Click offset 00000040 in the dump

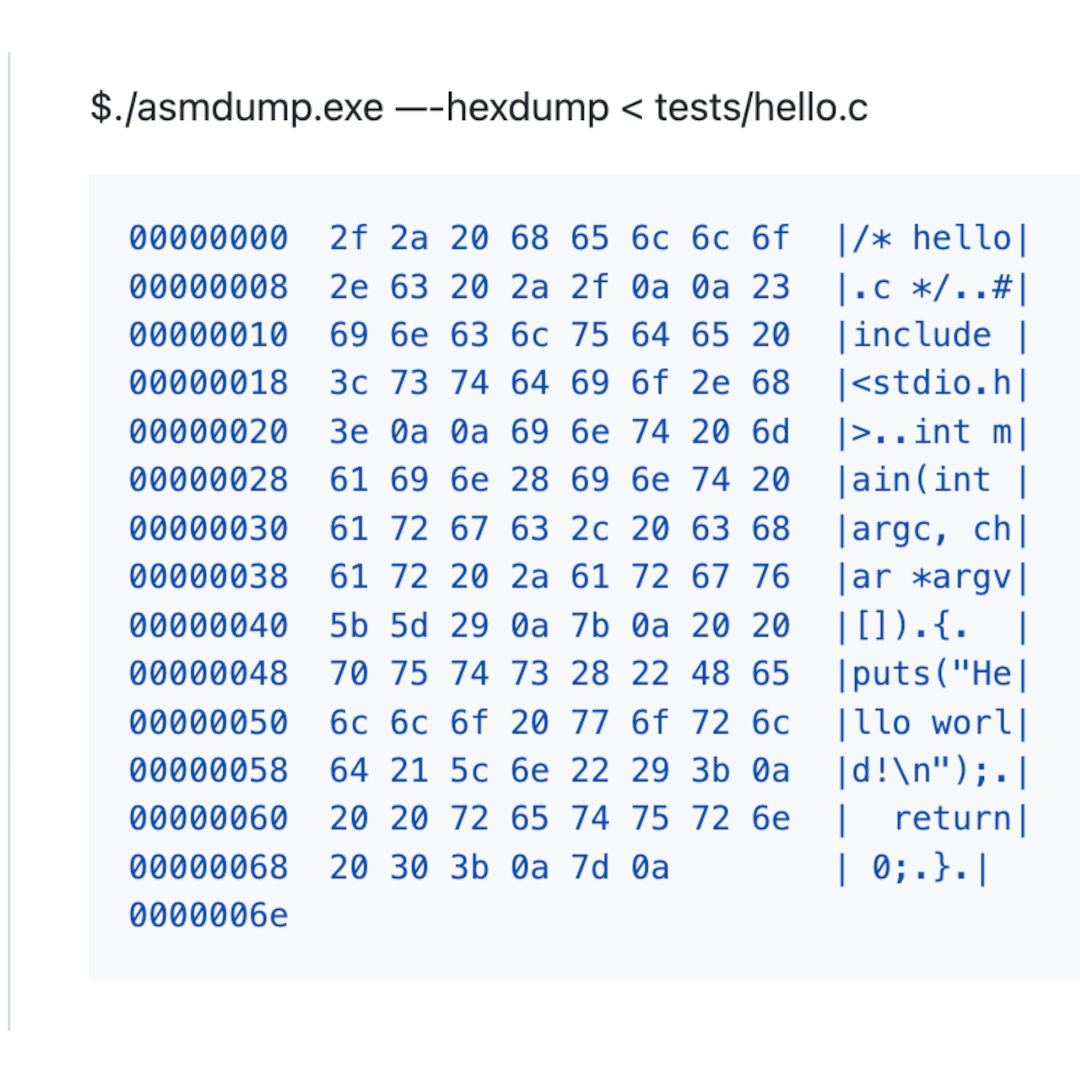[209, 626]
